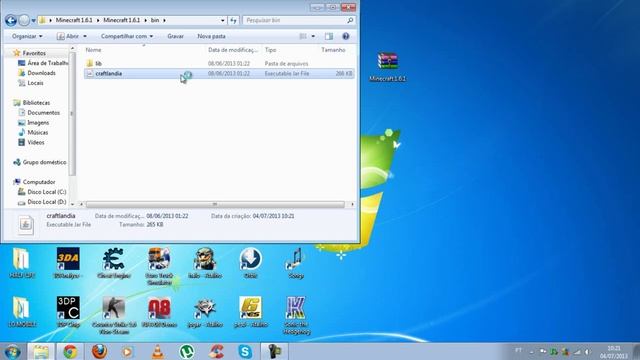
Task: Open CCleaner from the taskbar
Action: click(216, 351)
